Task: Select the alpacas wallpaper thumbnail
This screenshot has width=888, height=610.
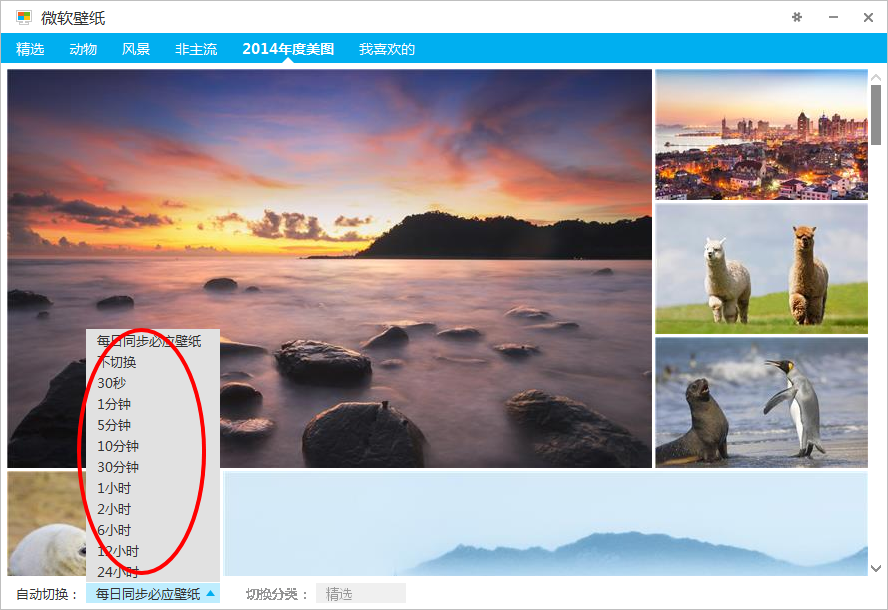Action: point(761,269)
